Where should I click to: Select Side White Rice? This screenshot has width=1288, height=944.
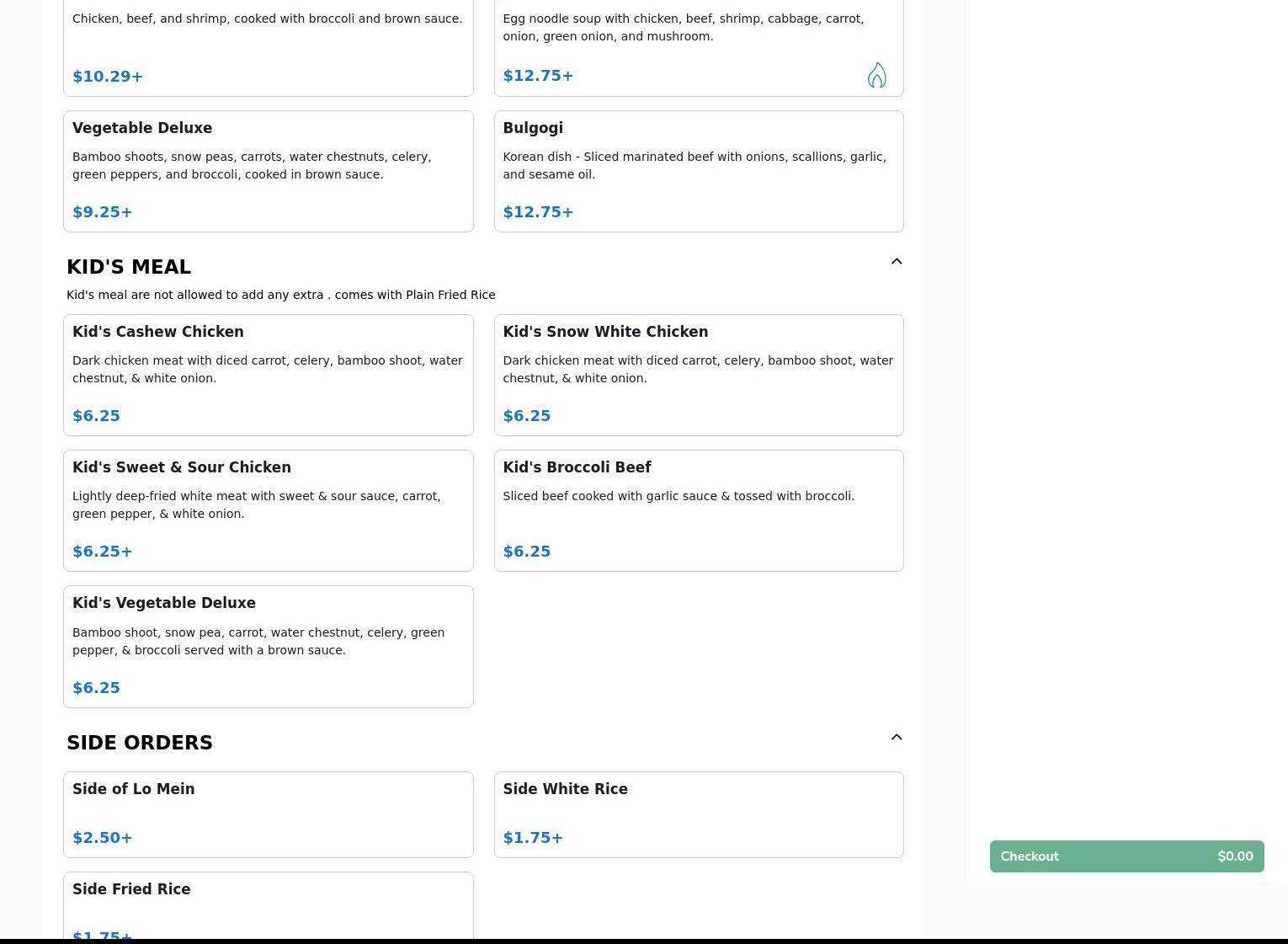tap(698, 813)
